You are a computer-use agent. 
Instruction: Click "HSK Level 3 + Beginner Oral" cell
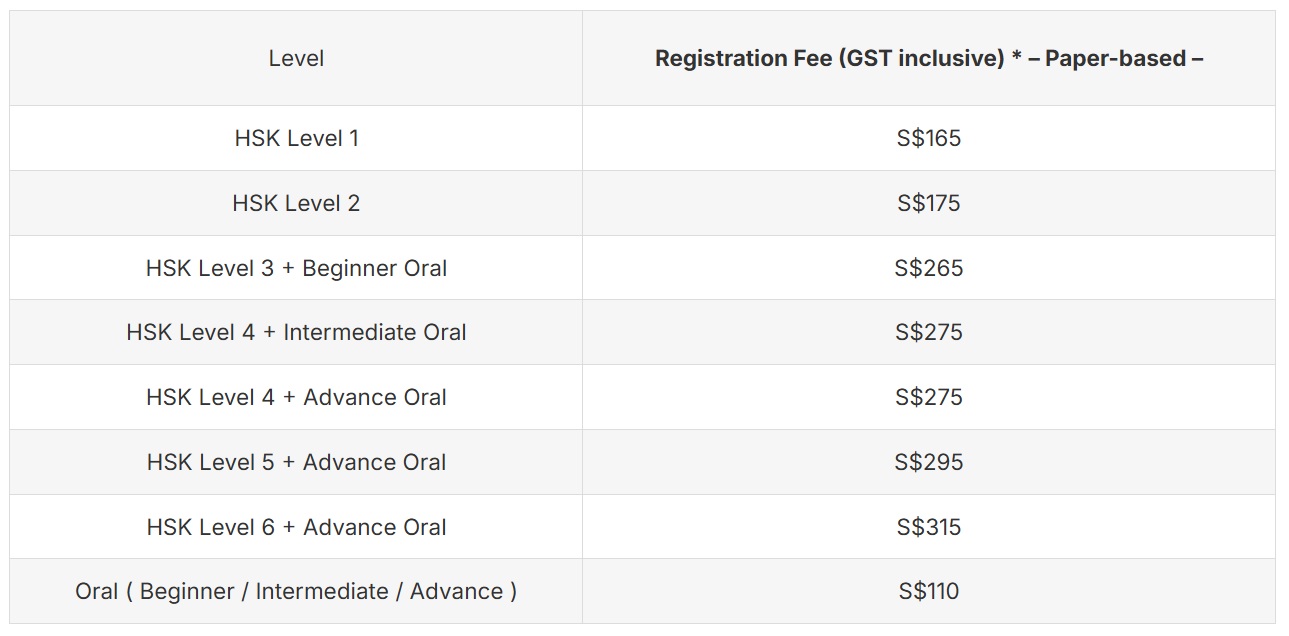click(x=296, y=268)
